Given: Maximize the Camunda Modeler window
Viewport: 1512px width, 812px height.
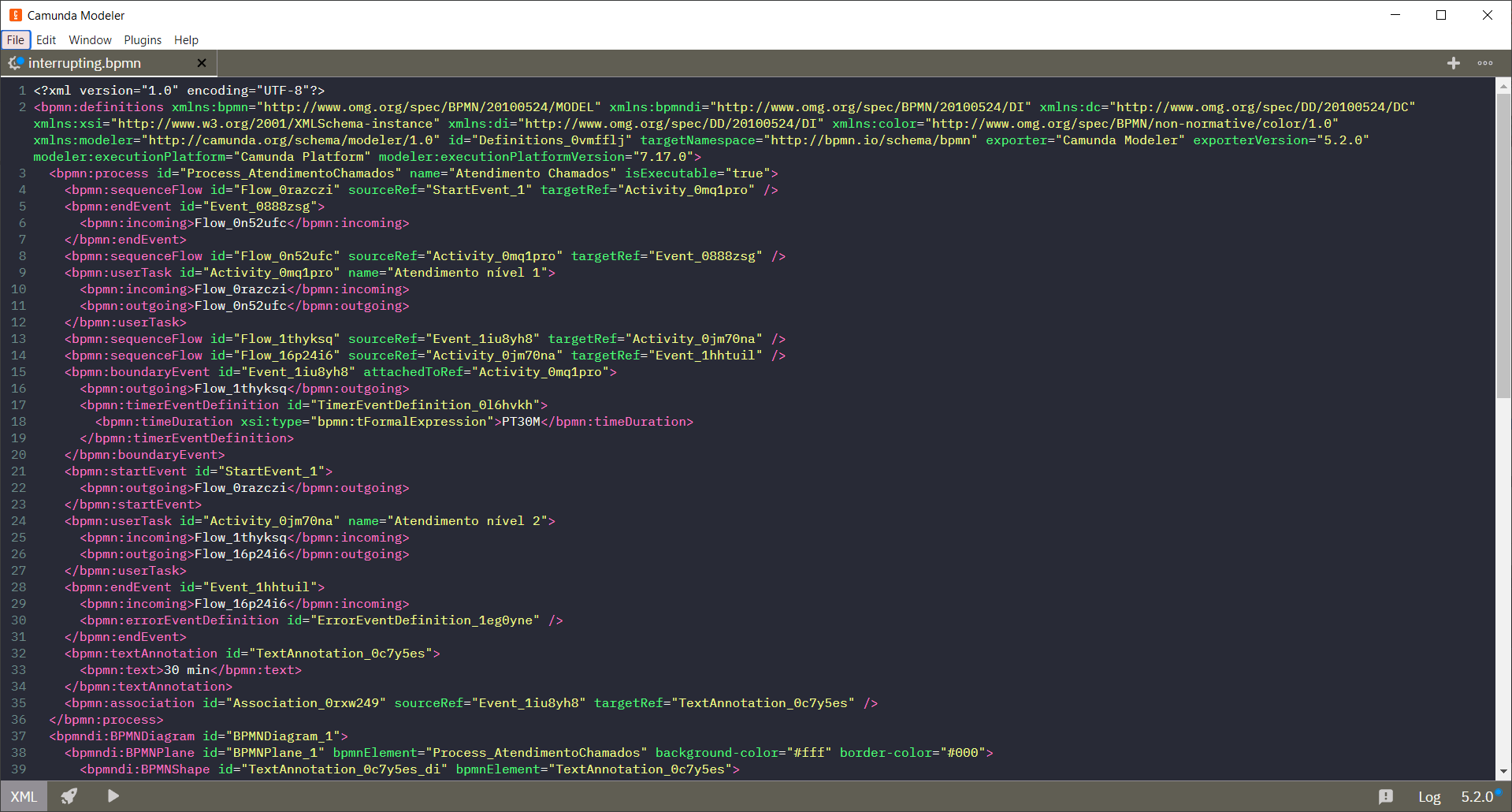Looking at the screenshot, I should 1441,15.
